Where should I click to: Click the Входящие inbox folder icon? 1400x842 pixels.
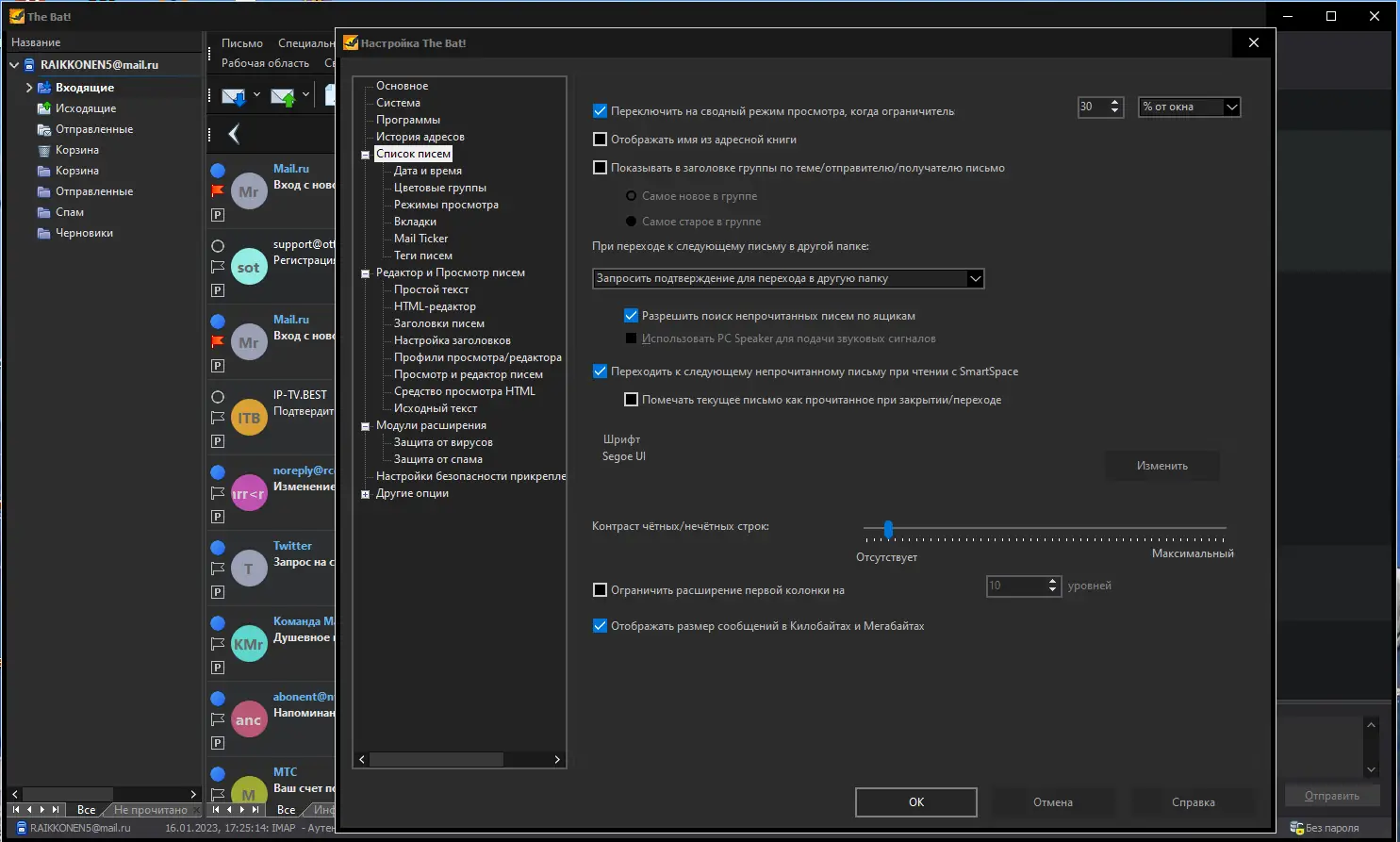point(44,88)
